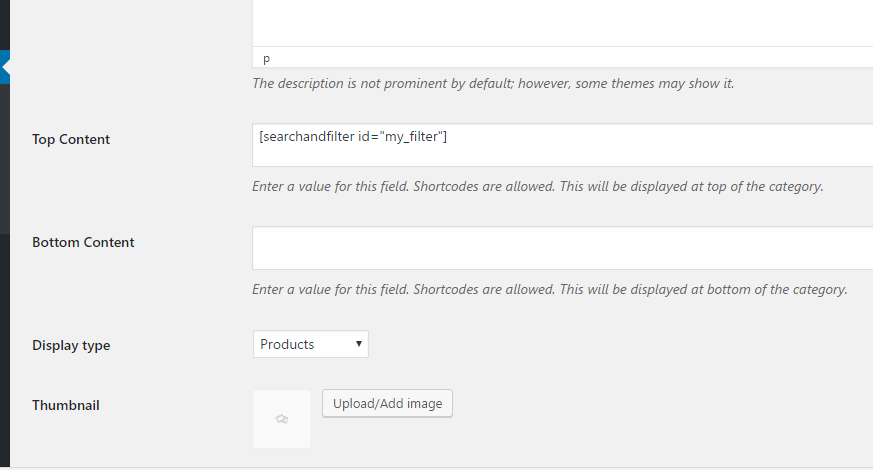Screen dimensions: 873x470
Task: Click the lighter gray section of admin sidebar
Action: pyautogui.click(x=5, y=159)
